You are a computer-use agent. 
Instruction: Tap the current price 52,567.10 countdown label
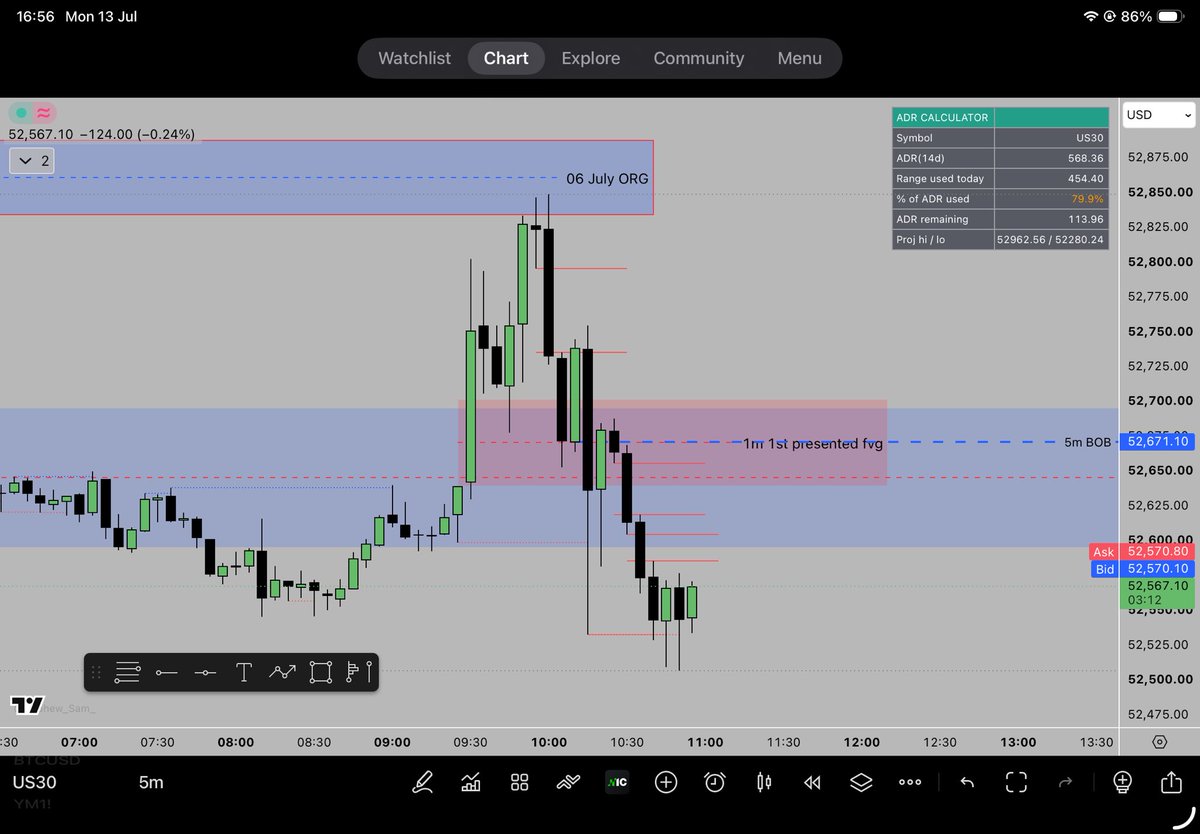click(1158, 593)
